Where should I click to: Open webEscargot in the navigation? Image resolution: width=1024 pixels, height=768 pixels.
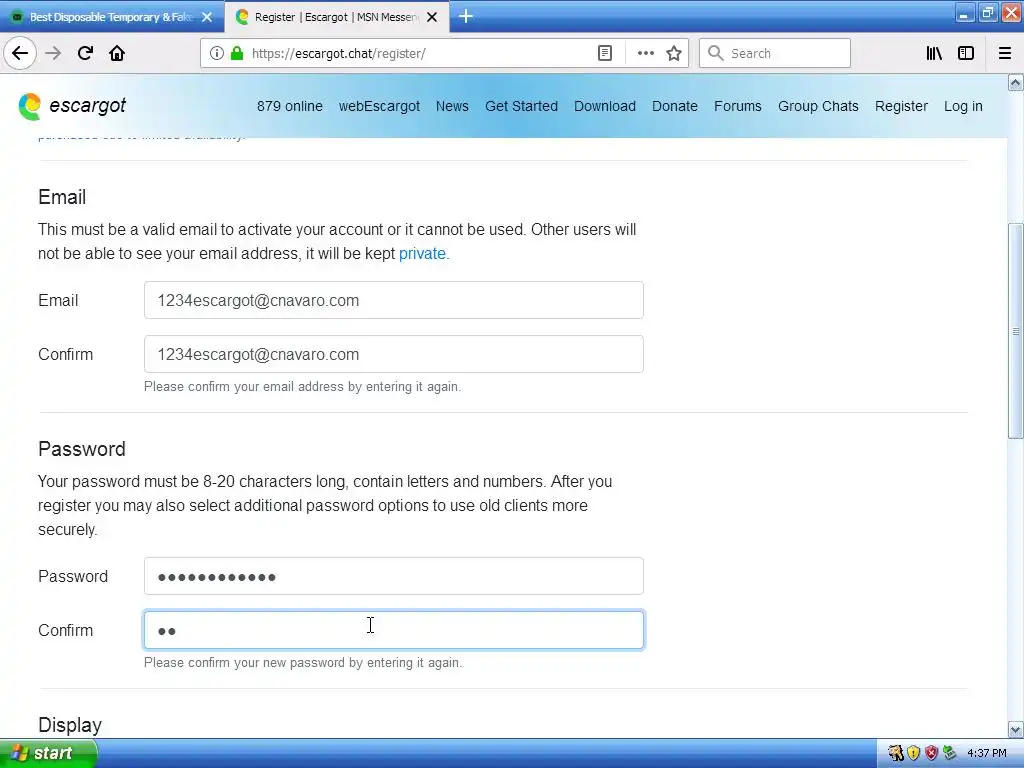click(x=379, y=106)
